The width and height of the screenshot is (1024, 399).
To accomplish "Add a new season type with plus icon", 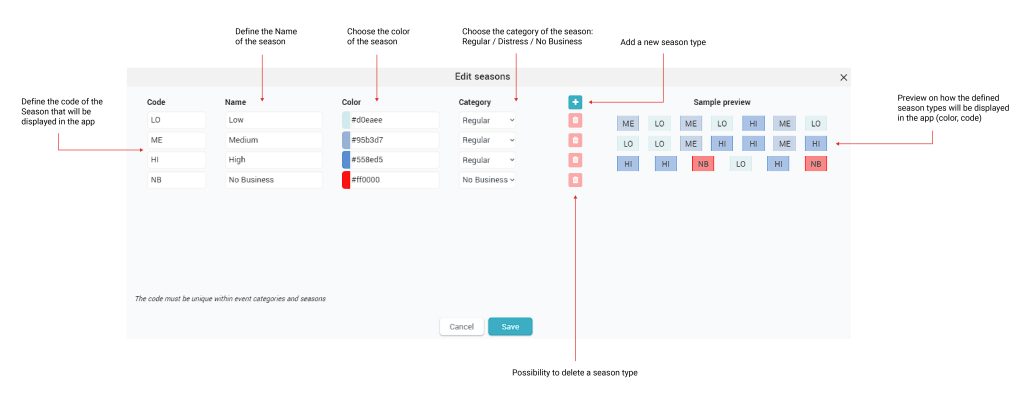I will [575, 102].
